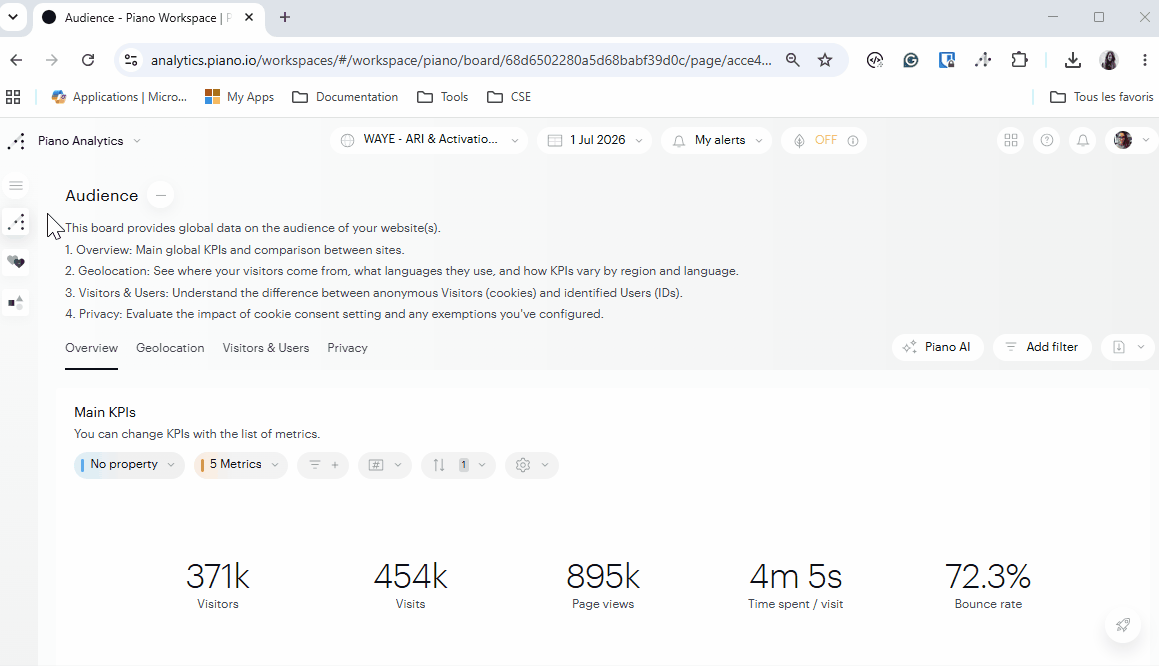Switch to the Privacy tab

(347, 348)
